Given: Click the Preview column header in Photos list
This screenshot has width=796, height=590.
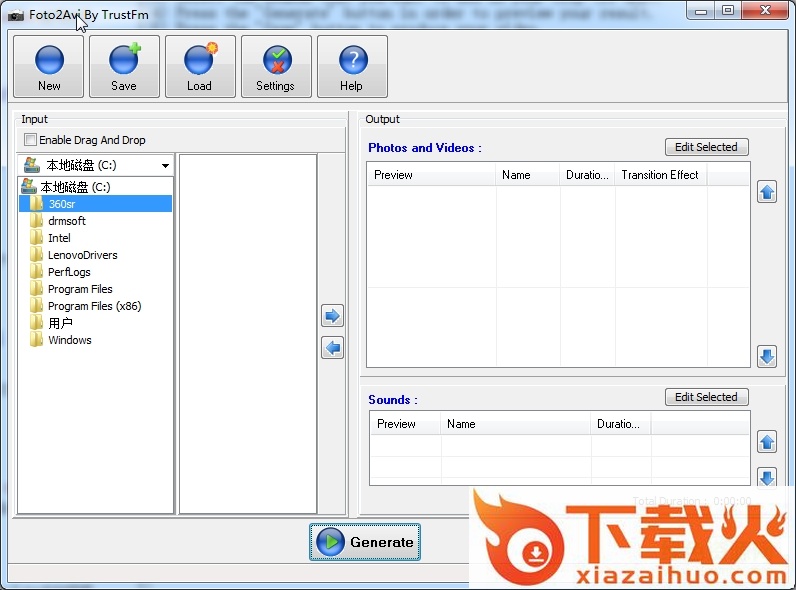Looking at the screenshot, I should coord(432,175).
